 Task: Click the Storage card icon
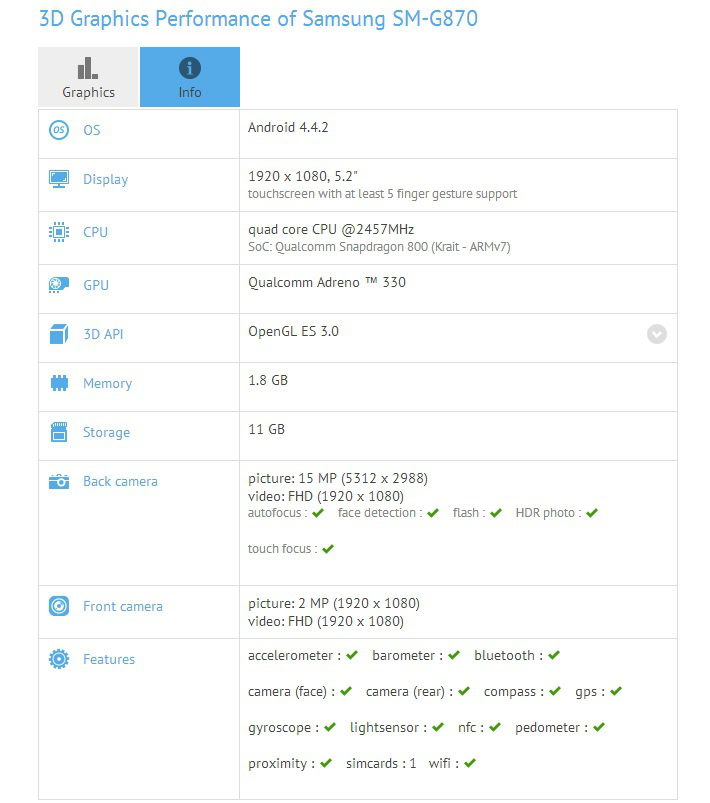click(x=59, y=432)
